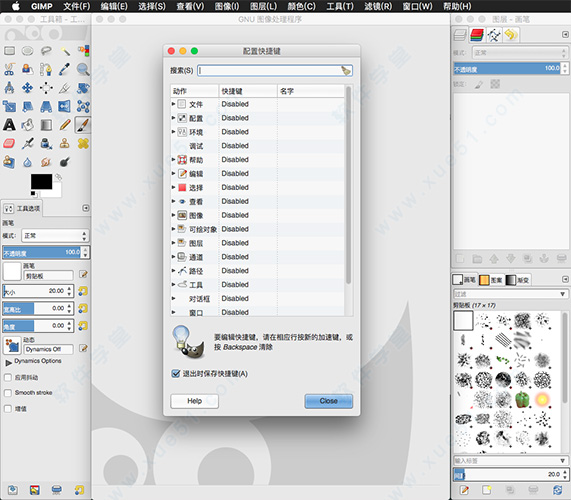Select the green pepper brush thumbnail
The image size is (571, 500).
click(522, 399)
